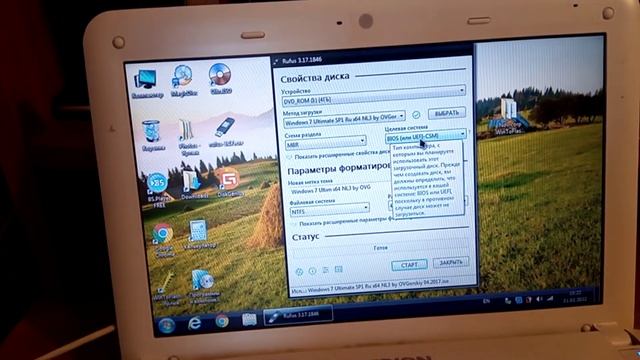Show the Rufus log icon
This screenshot has height=360, width=640.
pos(338,269)
